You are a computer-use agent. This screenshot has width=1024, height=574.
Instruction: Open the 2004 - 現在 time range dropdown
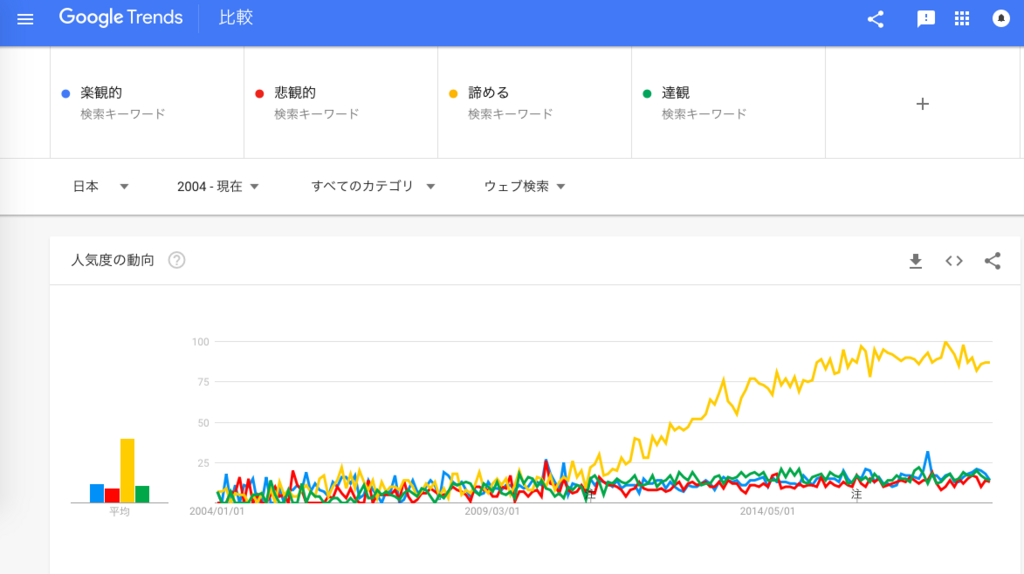coord(218,186)
